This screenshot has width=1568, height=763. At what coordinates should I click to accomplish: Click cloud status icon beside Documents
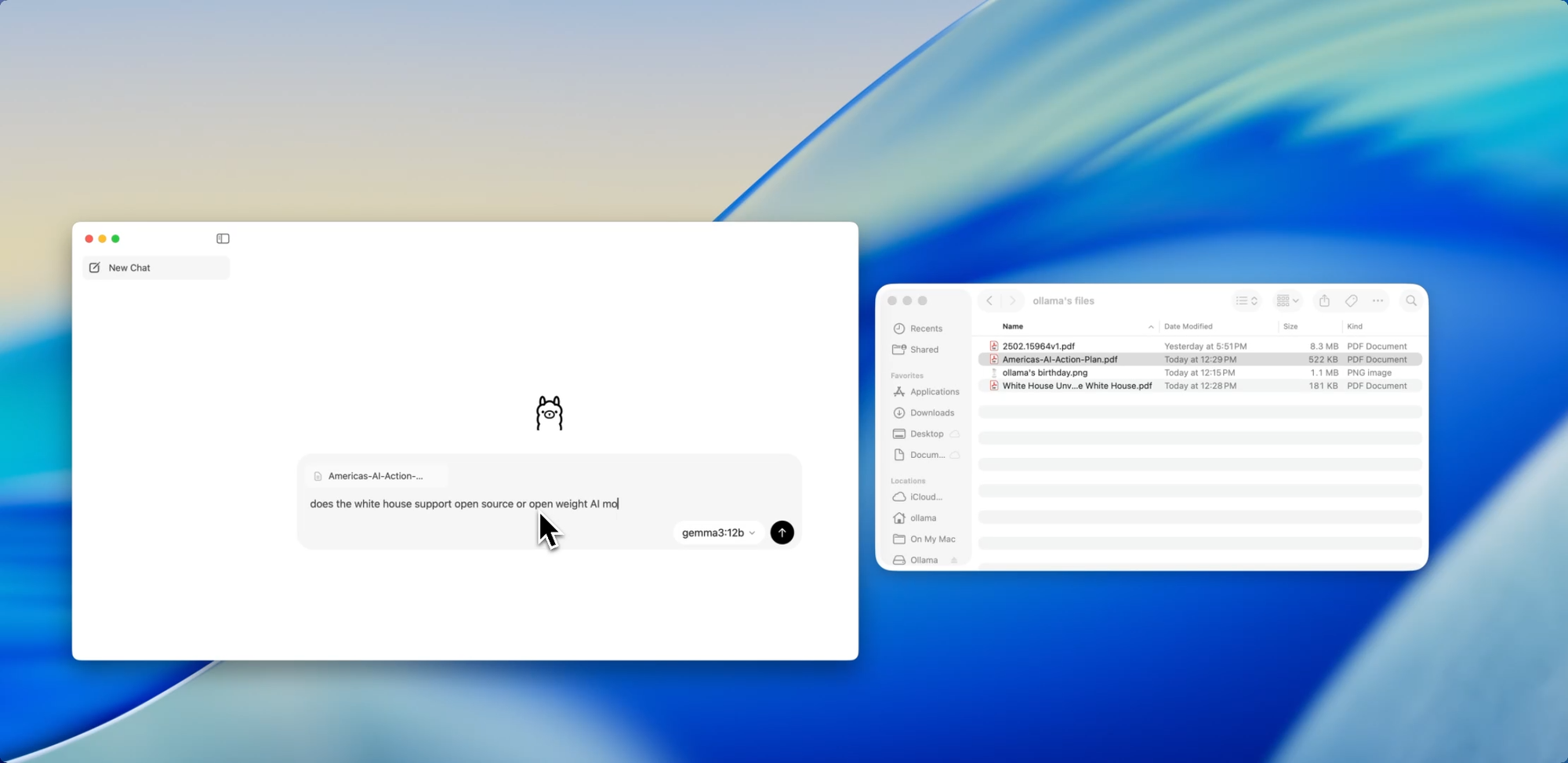tap(955, 455)
